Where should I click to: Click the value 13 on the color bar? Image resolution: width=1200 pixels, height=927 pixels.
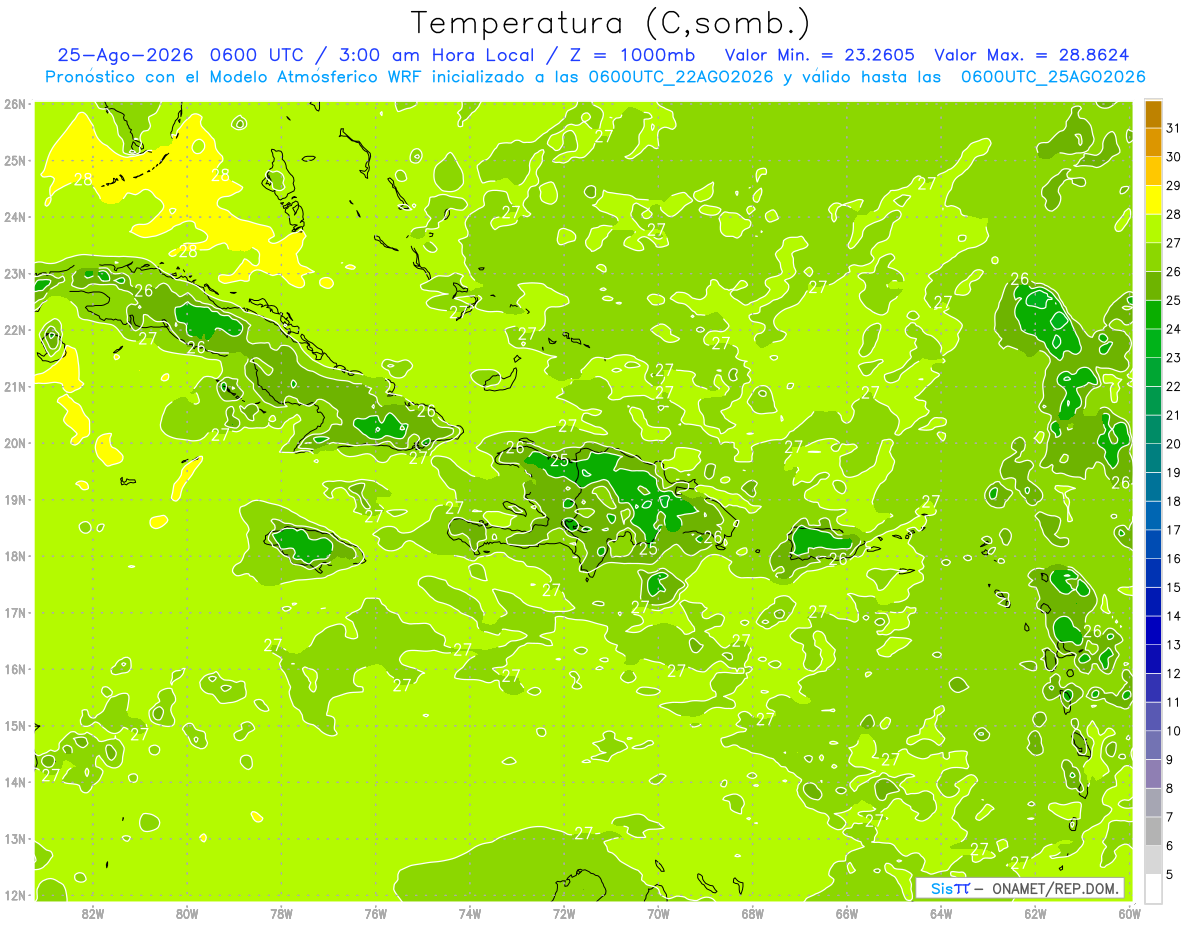tap(1174, 645)
